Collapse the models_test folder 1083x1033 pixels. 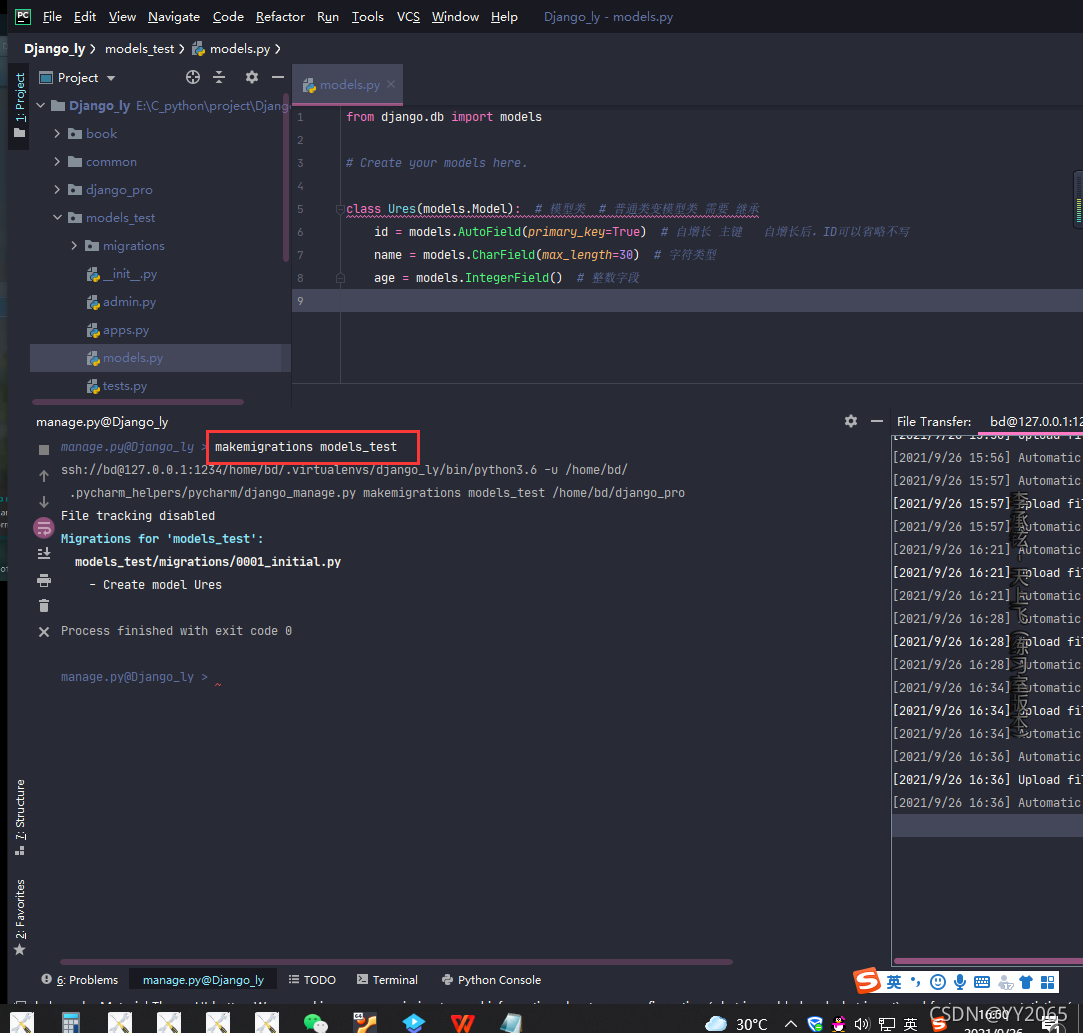coord(57,218)
